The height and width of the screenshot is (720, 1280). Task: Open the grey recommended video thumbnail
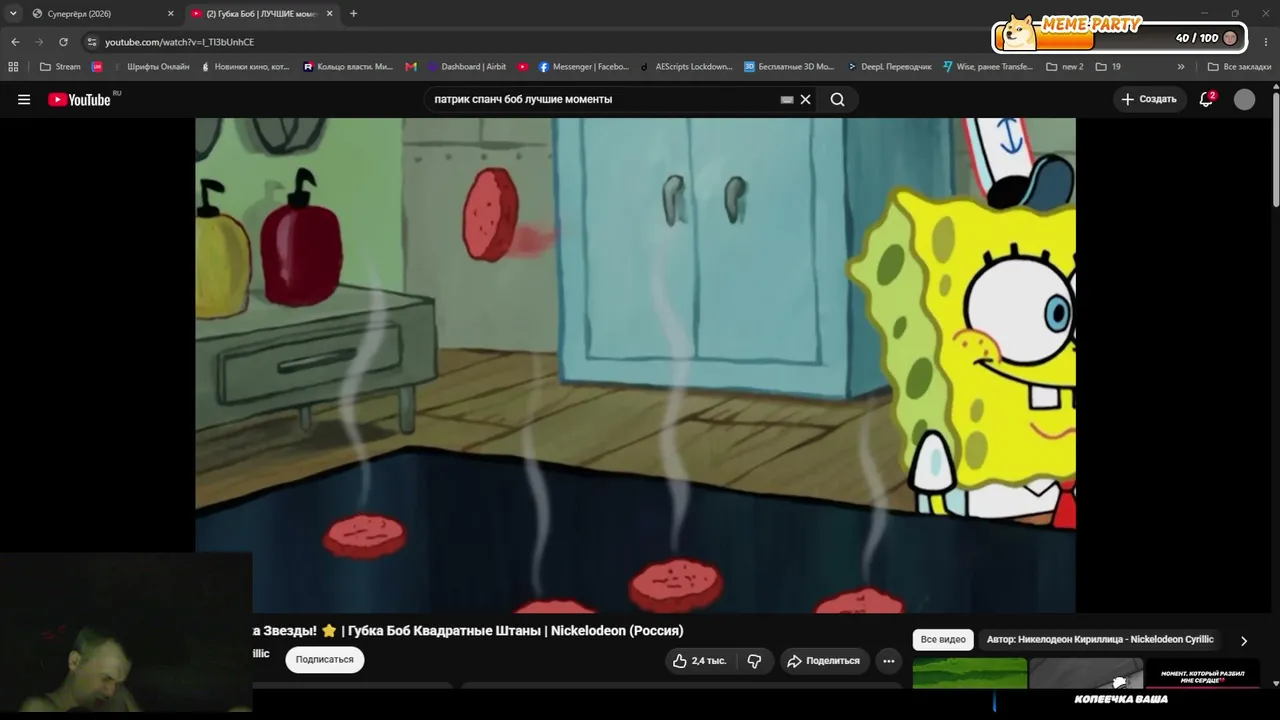coord(1086,673)
